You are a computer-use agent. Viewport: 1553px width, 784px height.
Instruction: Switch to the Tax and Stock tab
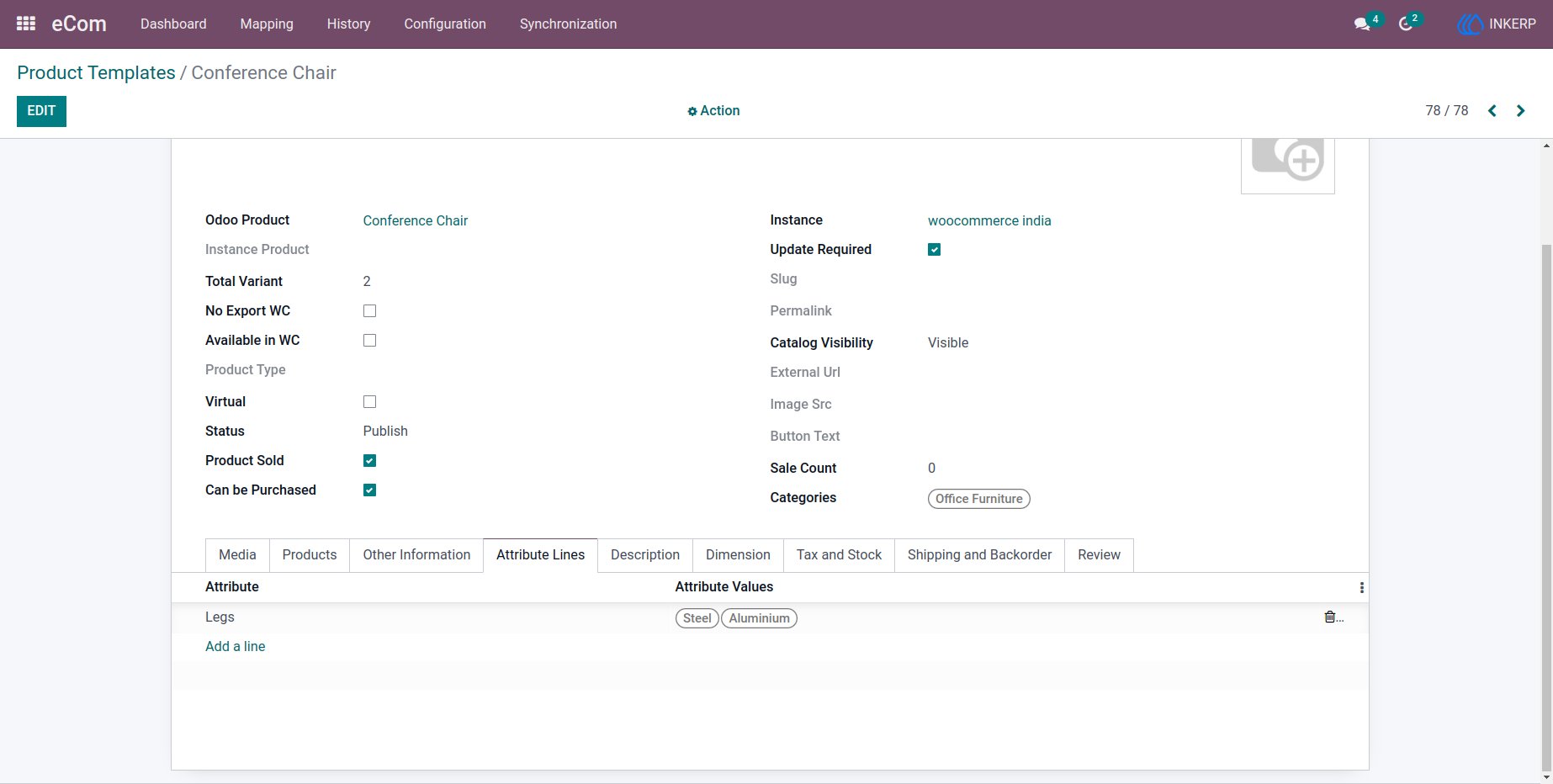[x=839, y=555]
